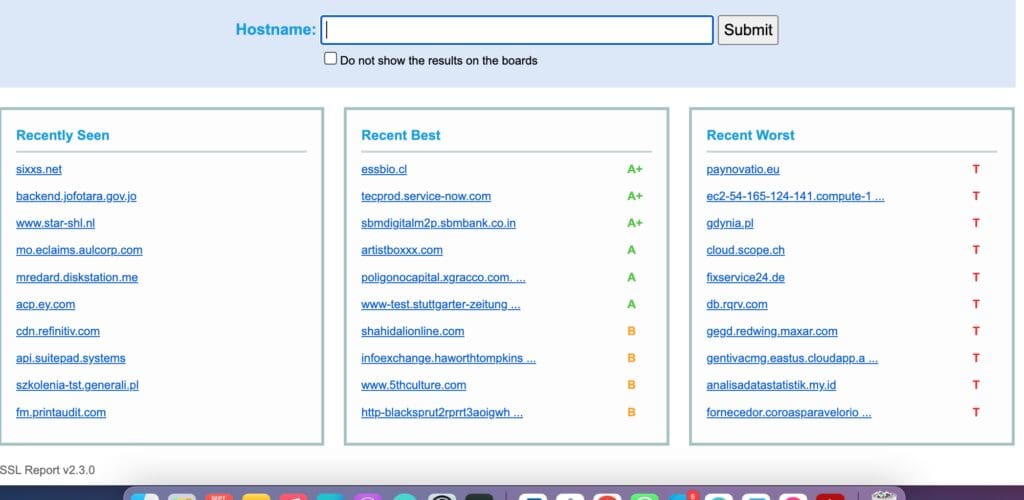Screen dimensions: 1024x500
Task: Open gegd.redwing.maxar.com link
Action: 772,331
